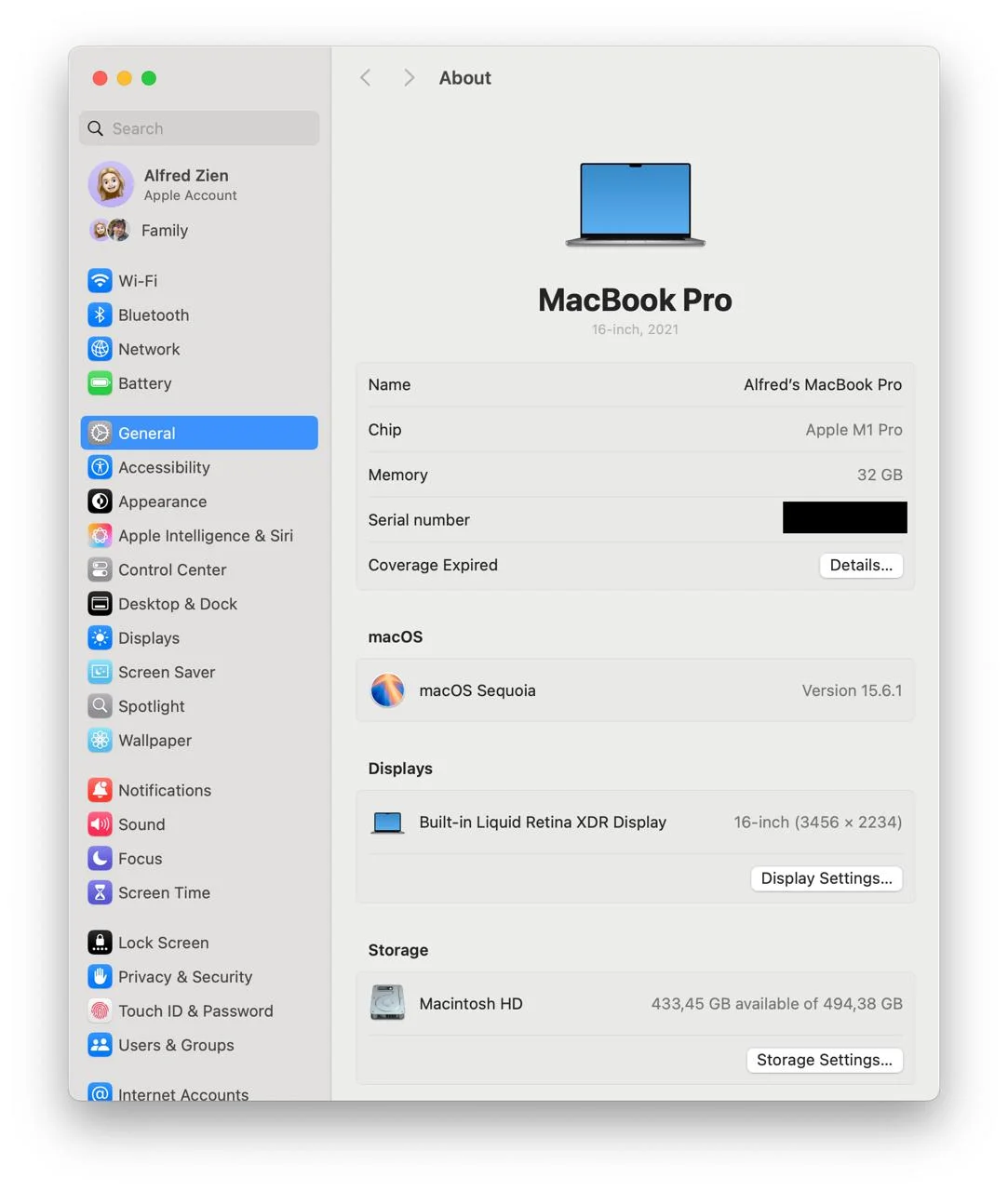Screen dimensions: 1008x1191
Task: Click 16-inch (3456 × 2234) resolution text
Action: pos(817,823)
